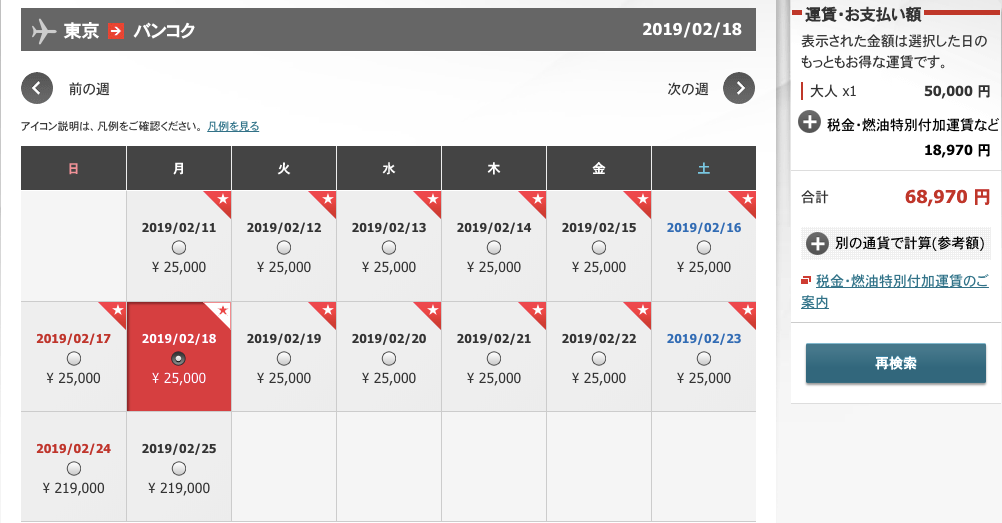
Task: Click red arrow icon between 東京 and バンコク
Action: (x=116, y=30)
